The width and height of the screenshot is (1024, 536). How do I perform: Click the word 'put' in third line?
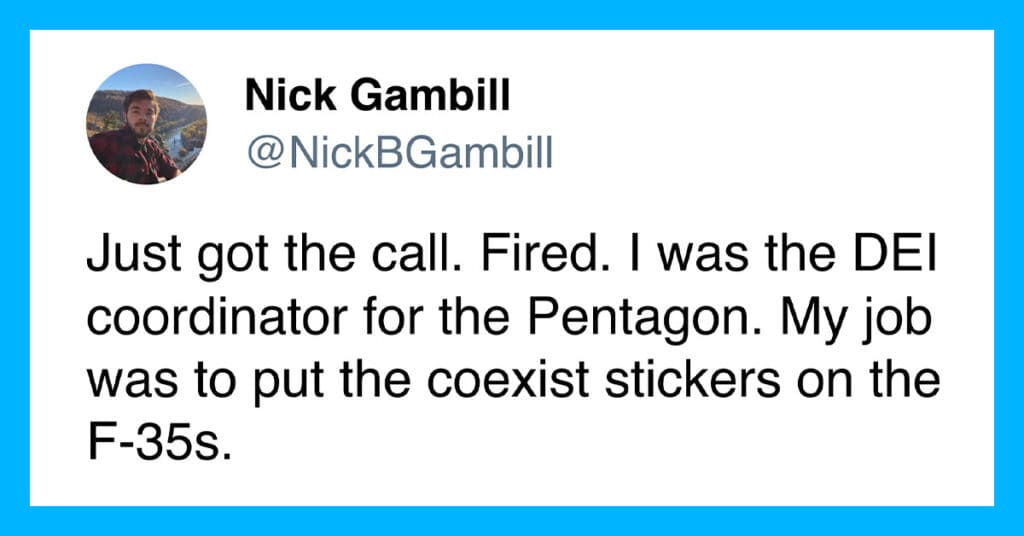[288, 383]
